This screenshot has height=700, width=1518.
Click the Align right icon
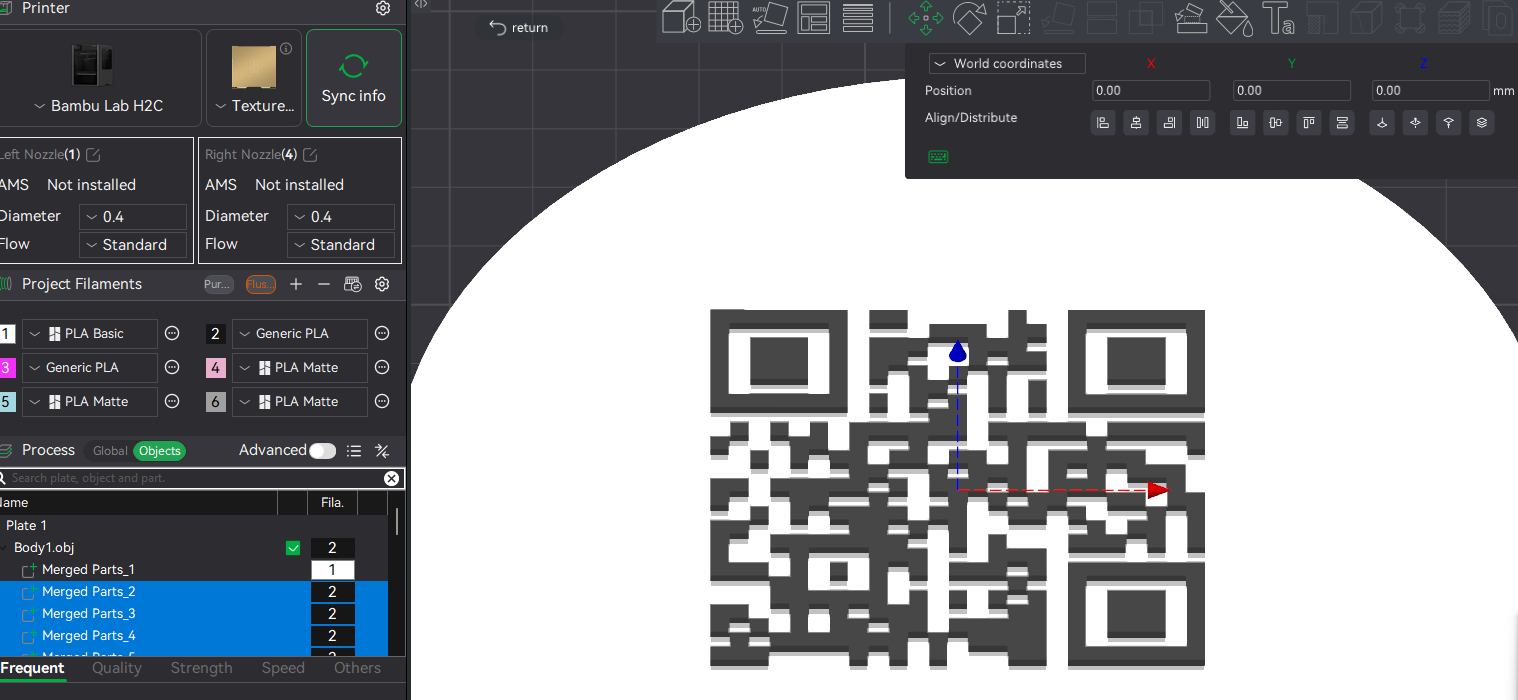click(x=1169, y=123)
